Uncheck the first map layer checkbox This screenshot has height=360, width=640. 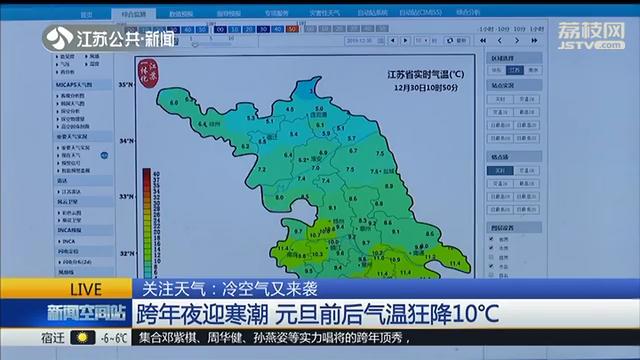491,239
